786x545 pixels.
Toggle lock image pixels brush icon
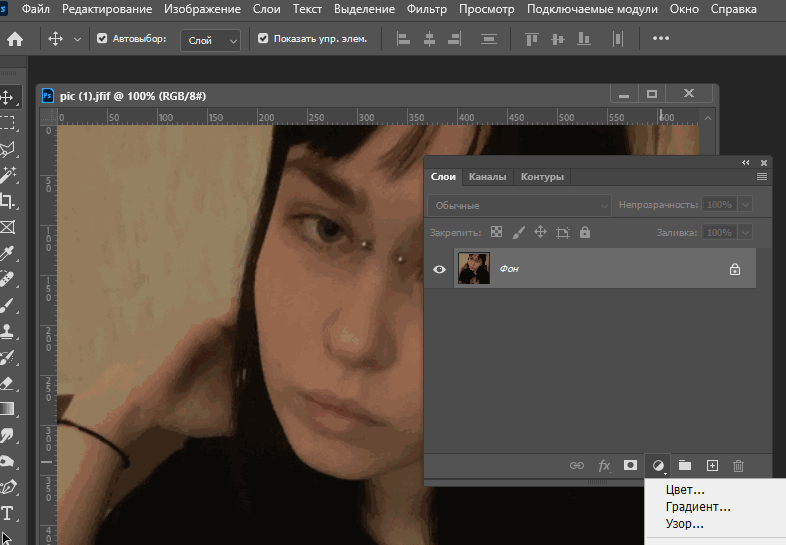coord(518,232)
